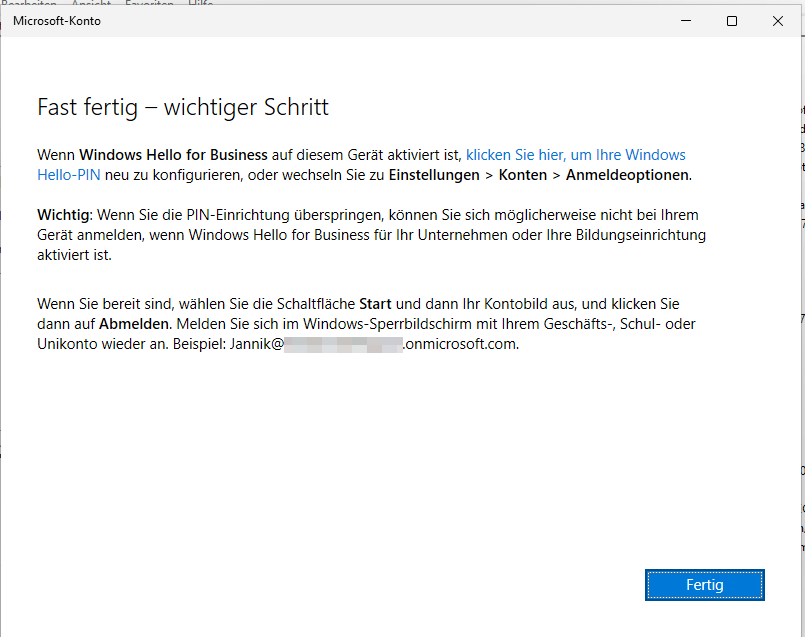Click the bold word 'Abmelden'
Image resolution: width=805 pixels, height=637 pixels.
pyautogui.click(x=135, y=324)
